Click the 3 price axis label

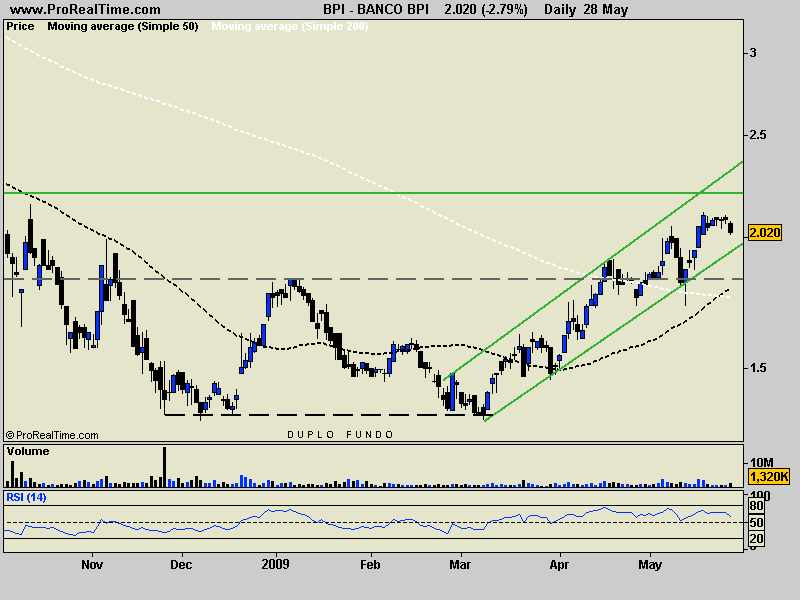click(753, 53)
